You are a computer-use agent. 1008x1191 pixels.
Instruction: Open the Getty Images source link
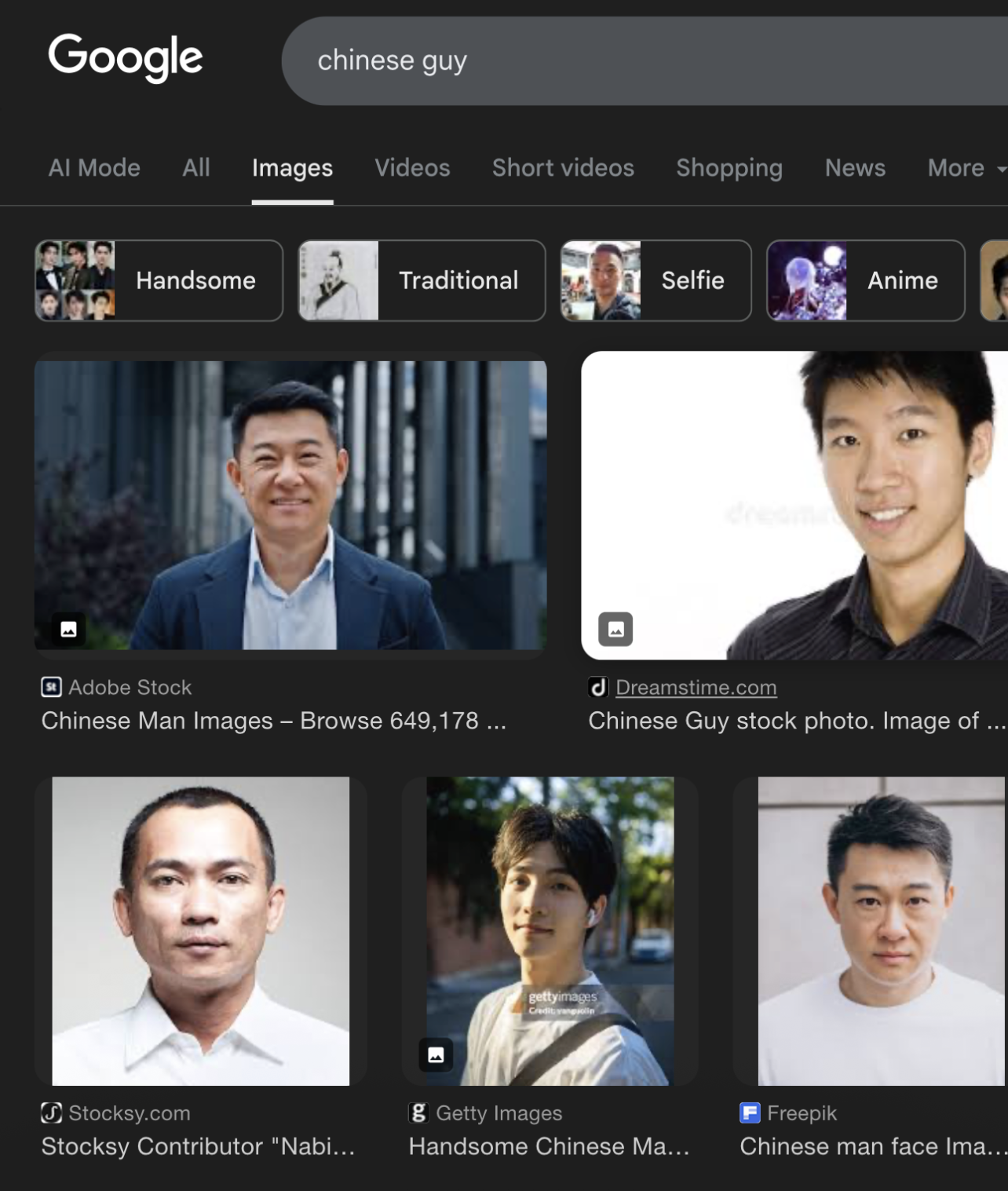click(x=499, y=1113)
